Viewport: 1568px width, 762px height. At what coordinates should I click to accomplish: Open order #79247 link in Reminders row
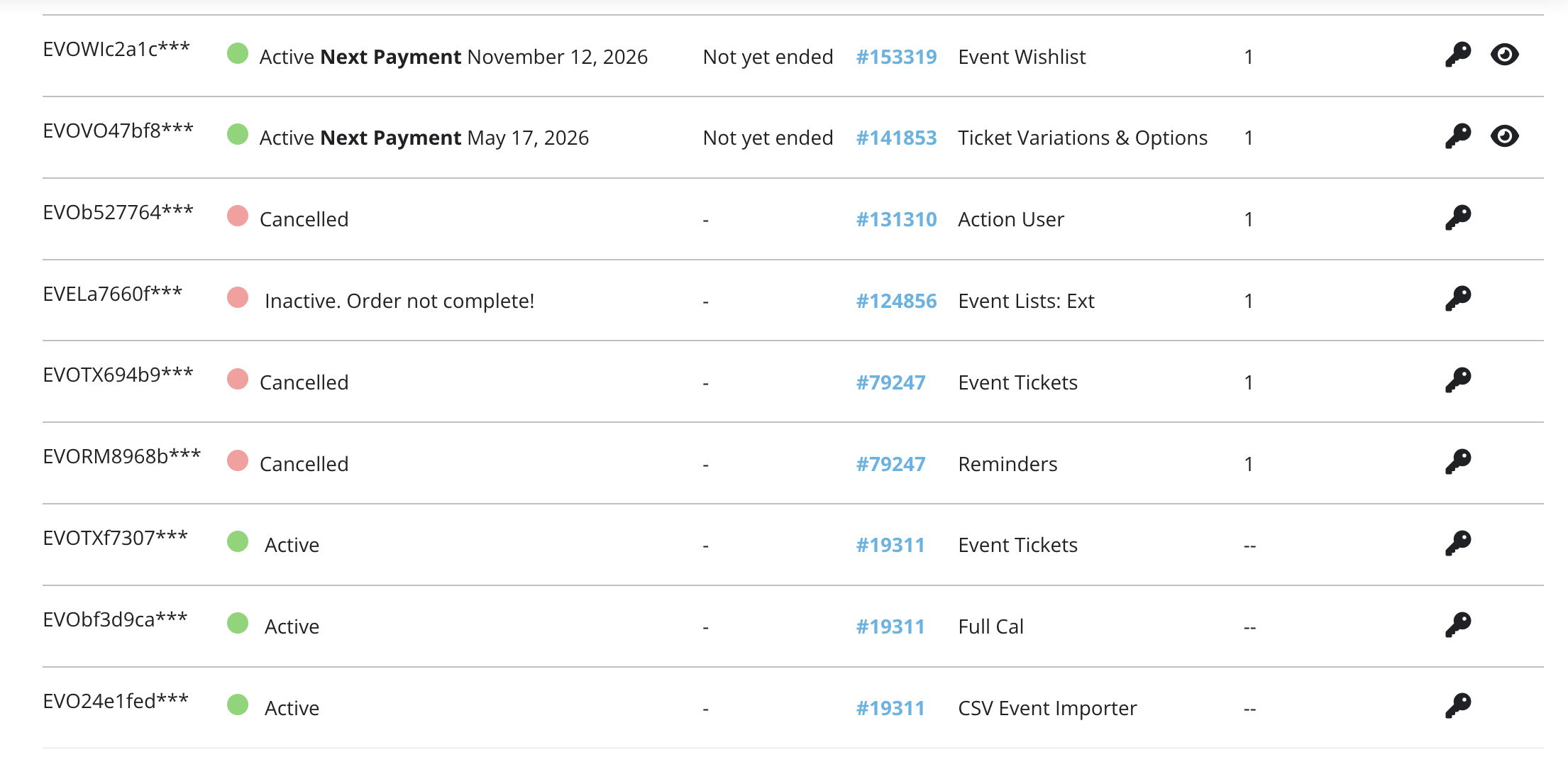click(x=890, y=464)
